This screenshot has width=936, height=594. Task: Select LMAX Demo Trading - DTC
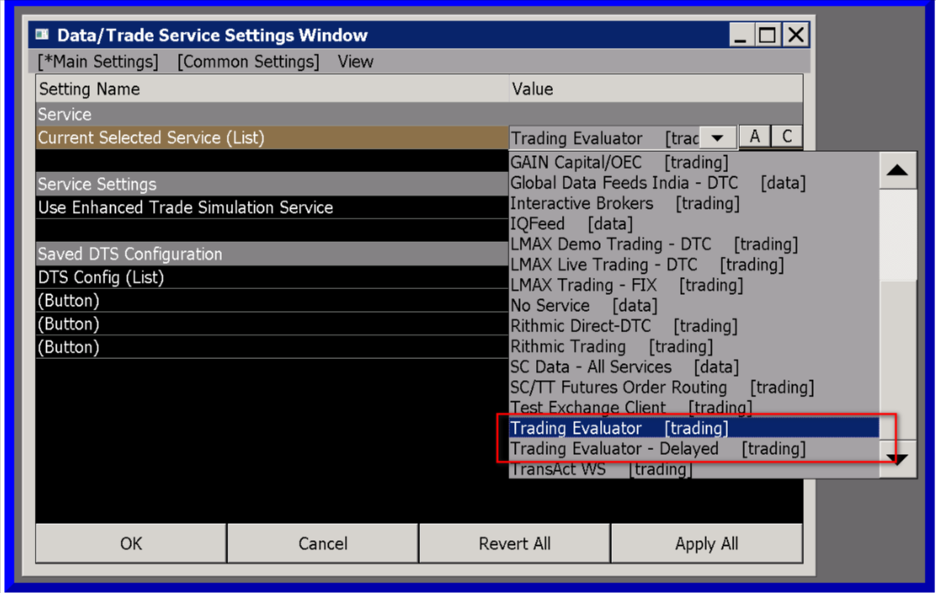pyautogui.click(x=694, y=244)
